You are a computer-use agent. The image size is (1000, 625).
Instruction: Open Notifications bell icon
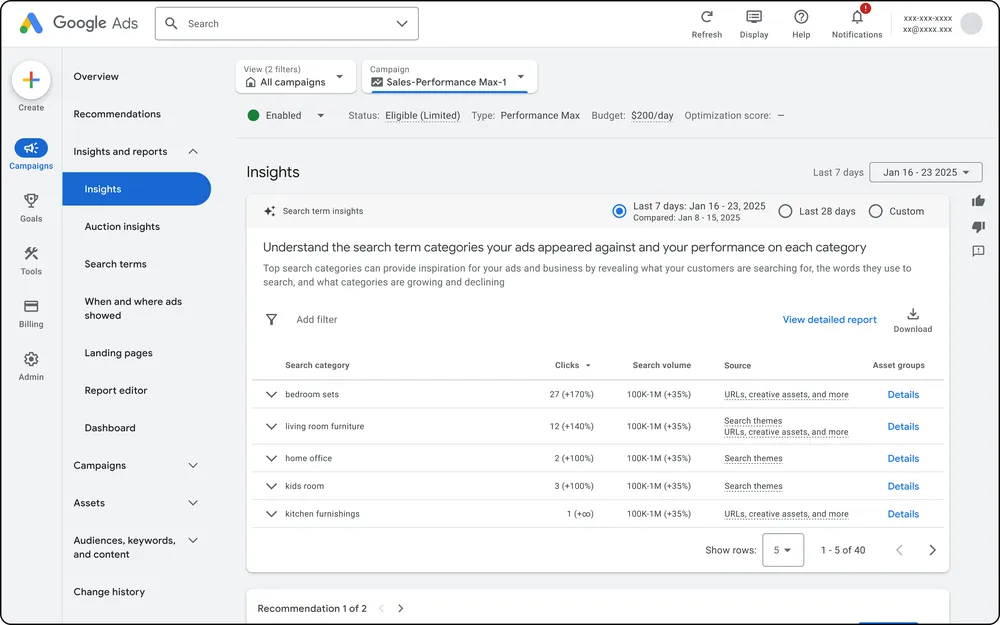pos(857,17)
